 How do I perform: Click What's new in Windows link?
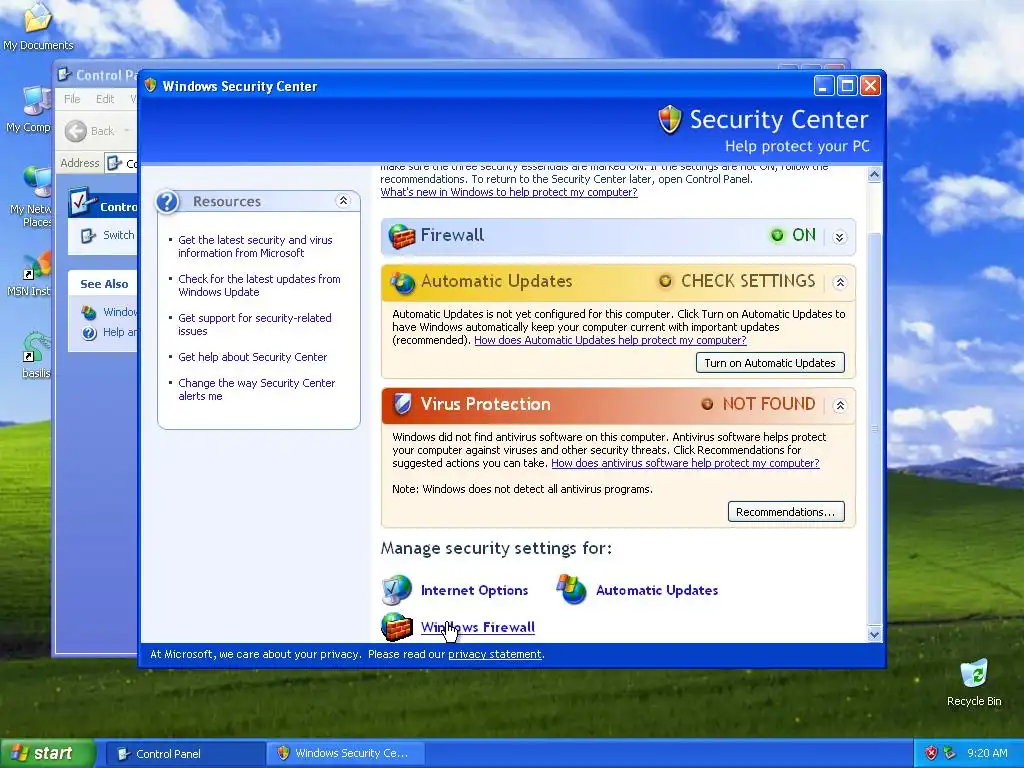tap(509, 192)
